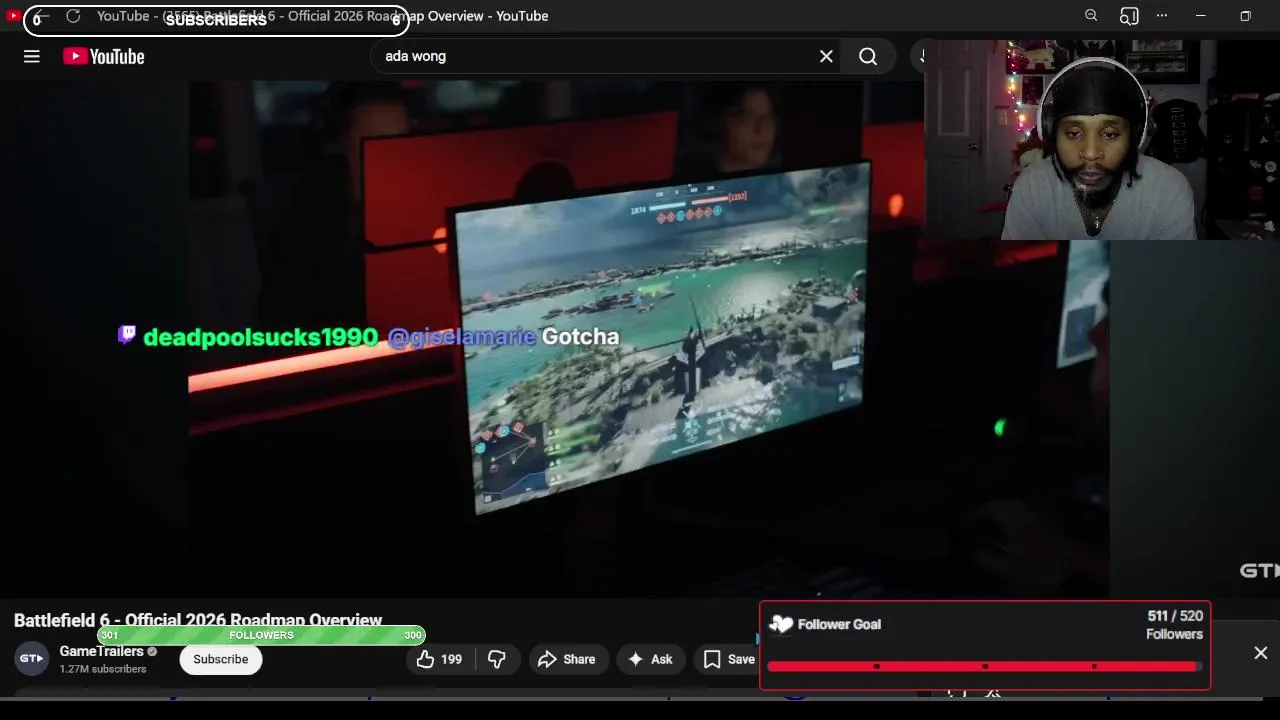Viewport: 1280px width, 720px height.
Task: Close the panel with the X beside Follower Goal
Action: tap(1261, 653)
